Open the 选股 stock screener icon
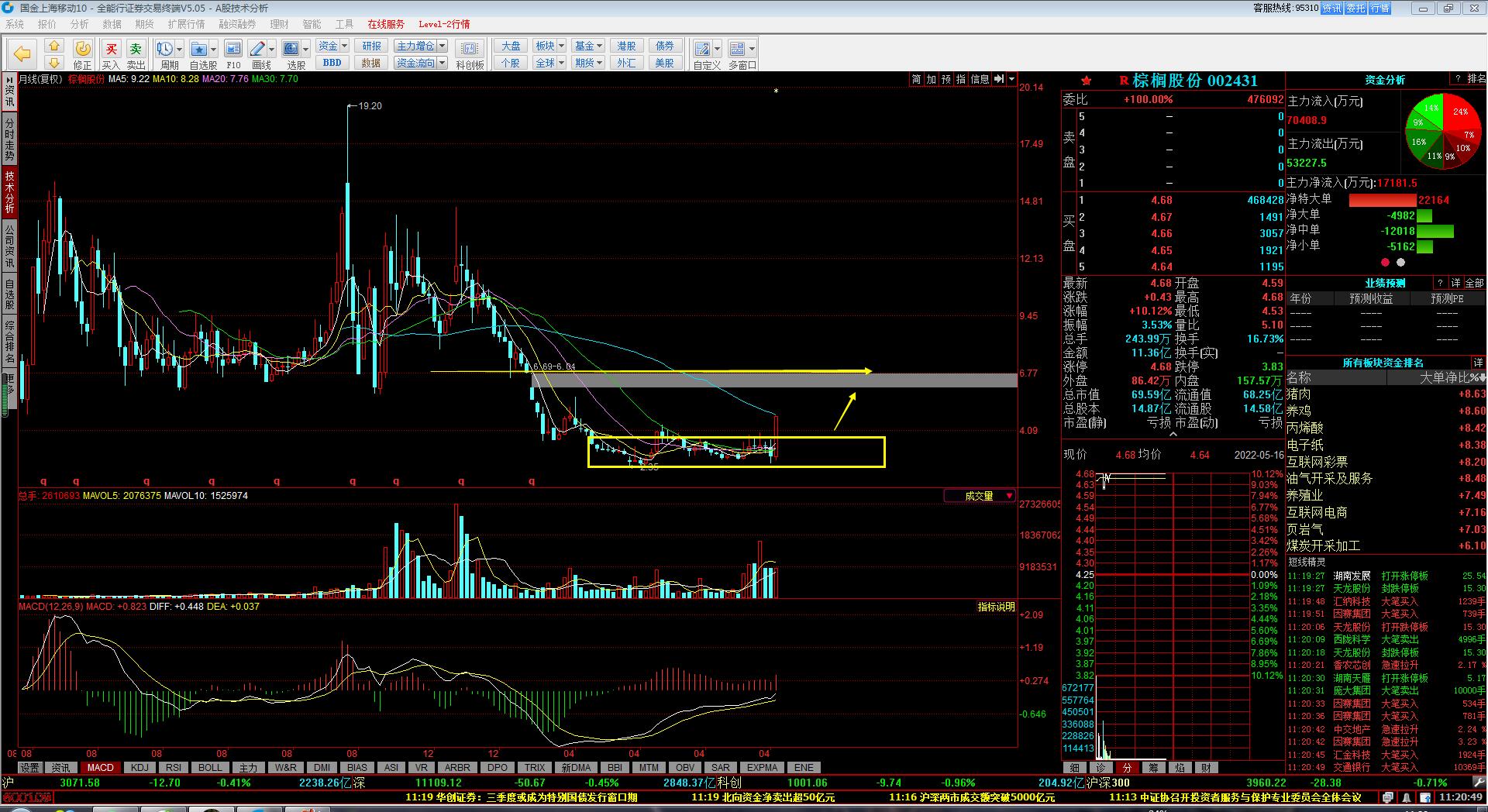This screenshot has height=812, width=1488. pyautogui.click(x=291, y=49)
